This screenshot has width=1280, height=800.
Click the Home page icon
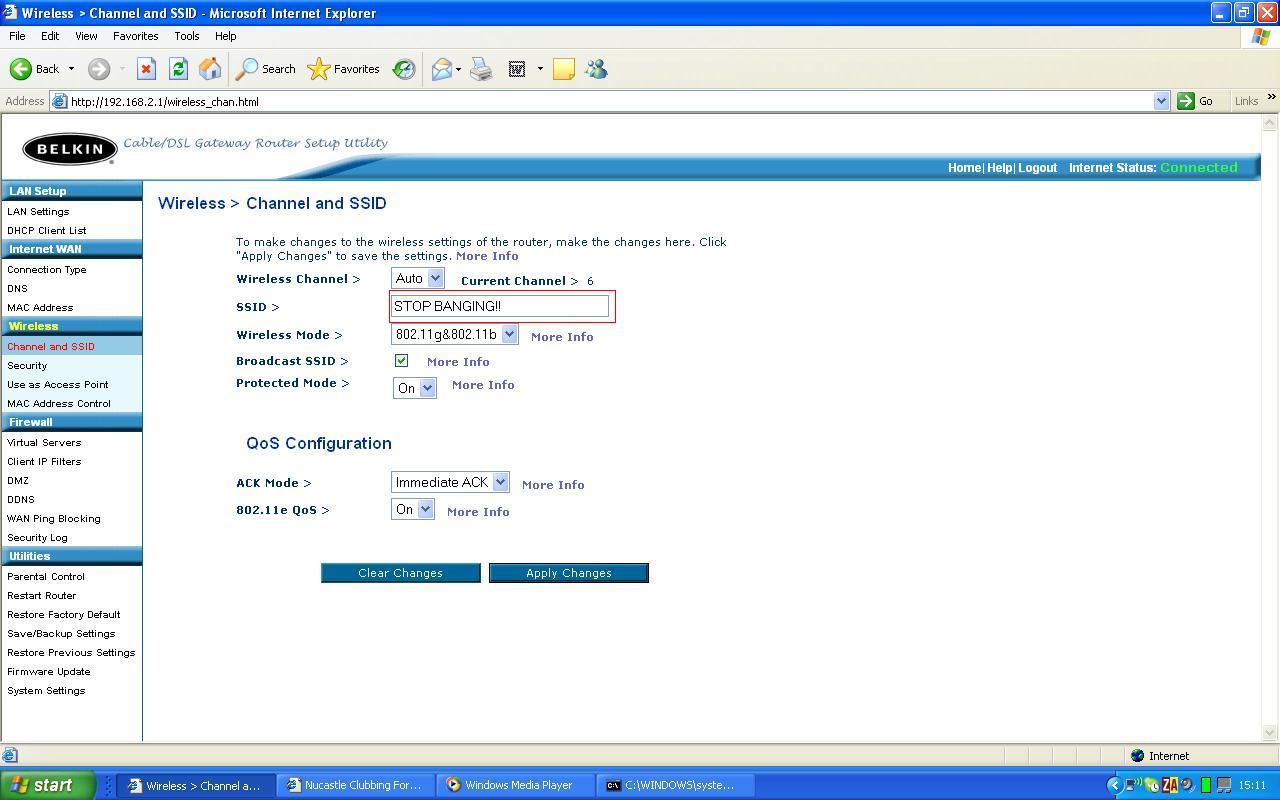(210, 69)
